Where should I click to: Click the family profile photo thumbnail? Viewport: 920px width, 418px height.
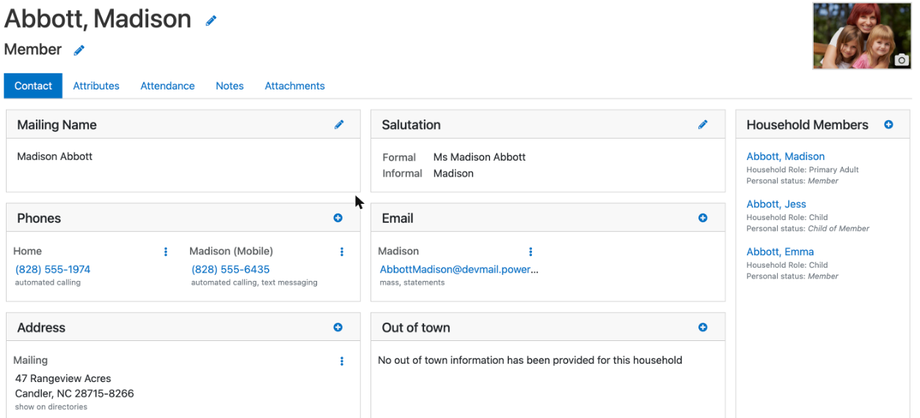(x=861, y=36)
